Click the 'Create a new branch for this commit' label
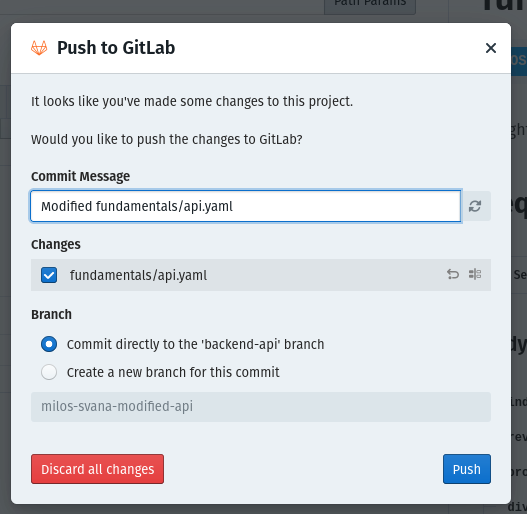 [x=173, y=372]
